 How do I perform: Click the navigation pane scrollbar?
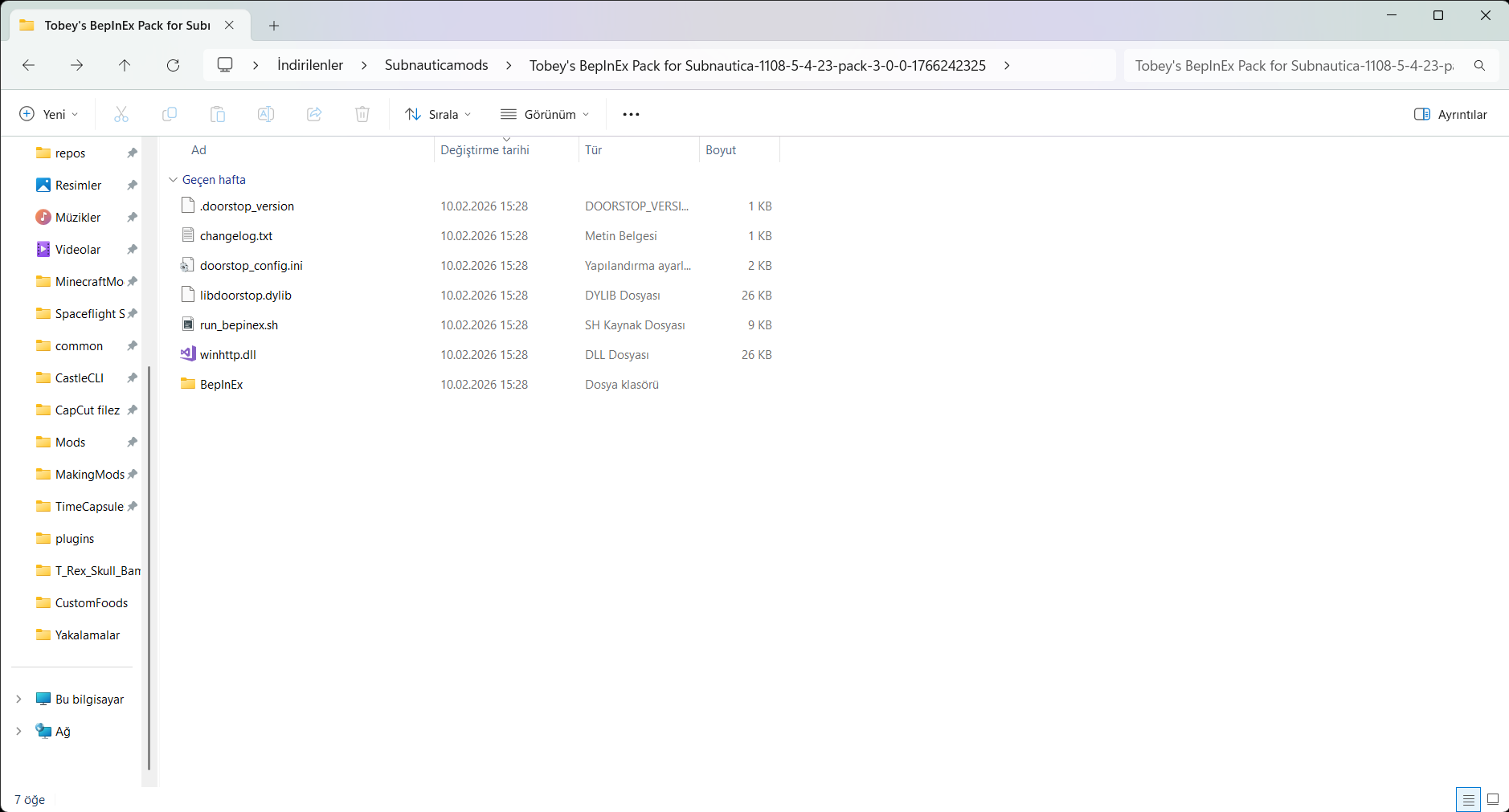coord(149,568)
